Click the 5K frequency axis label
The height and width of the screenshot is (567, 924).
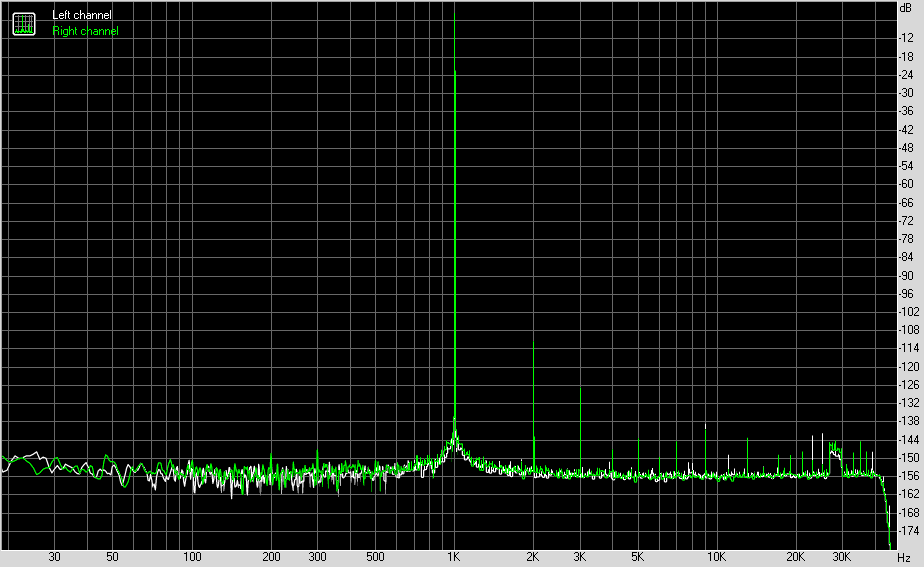(x=638, y=557)
